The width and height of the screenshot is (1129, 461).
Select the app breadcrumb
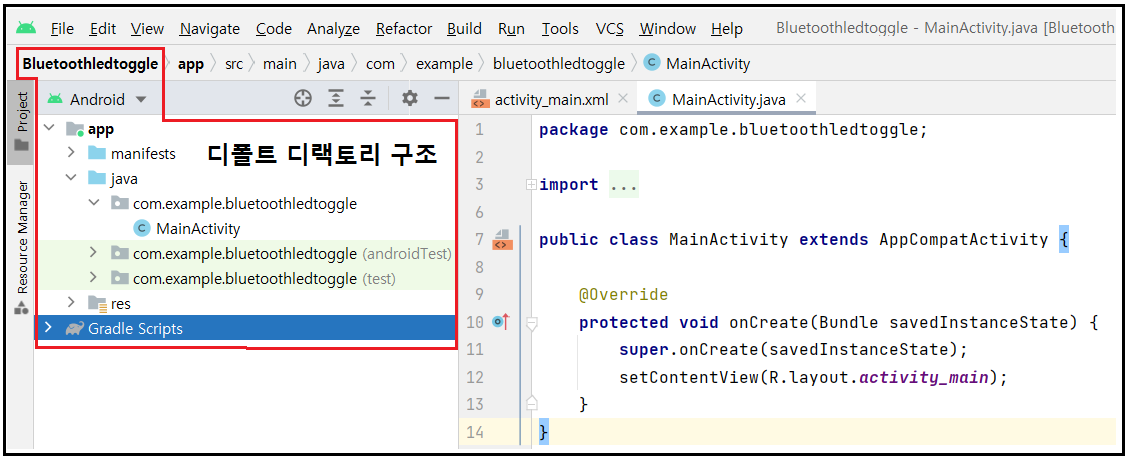191,63
